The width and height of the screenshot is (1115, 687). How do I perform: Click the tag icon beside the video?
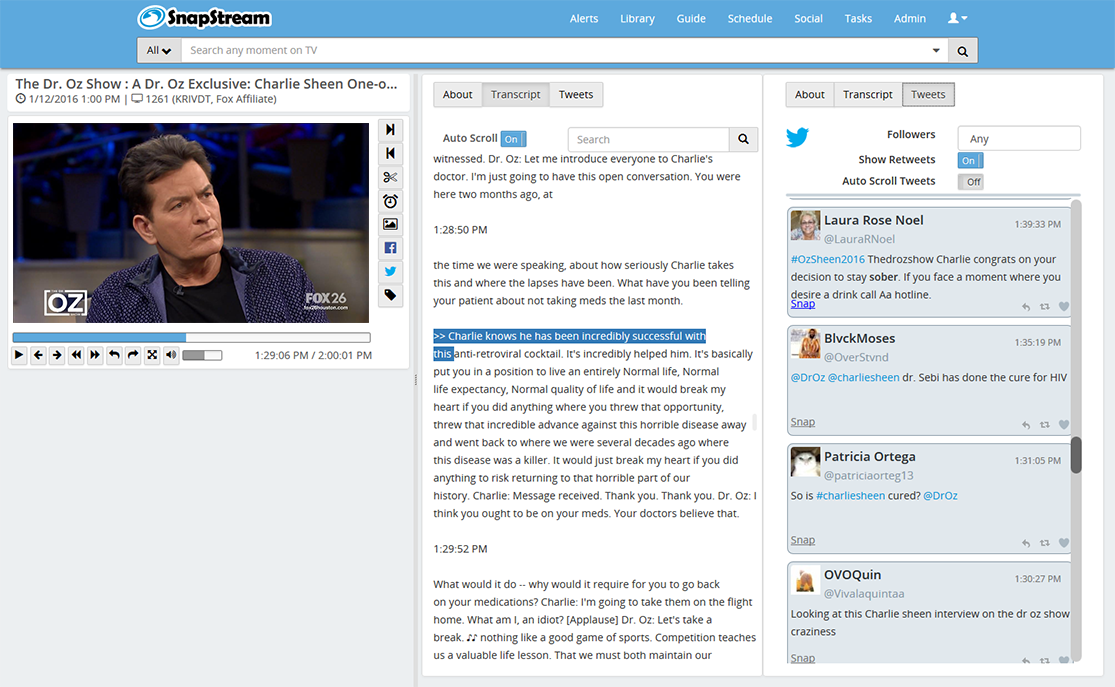pos(390,295)
